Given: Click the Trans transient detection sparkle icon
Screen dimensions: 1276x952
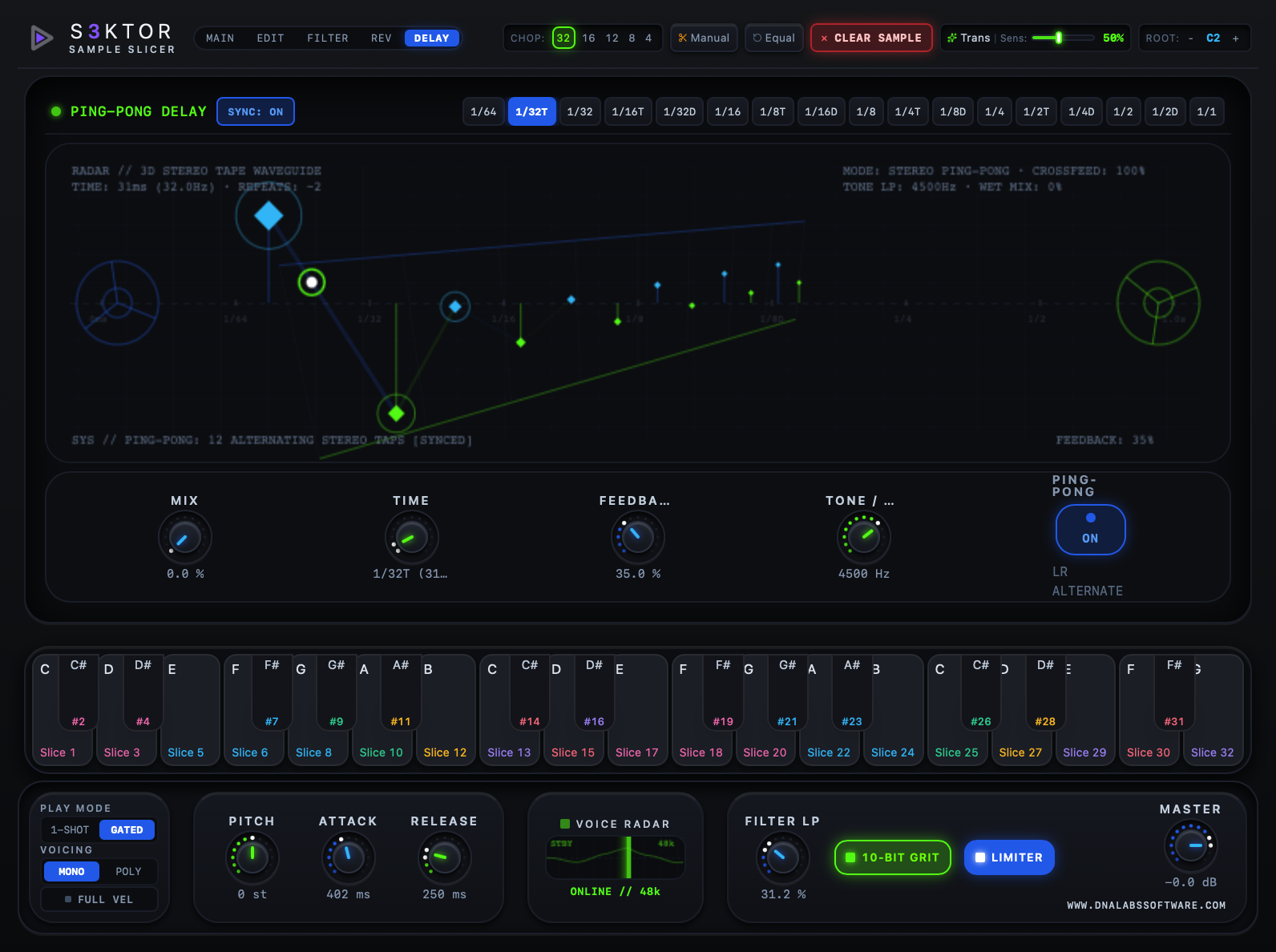Looking at the screenshot, I should [x=952, y=38].
